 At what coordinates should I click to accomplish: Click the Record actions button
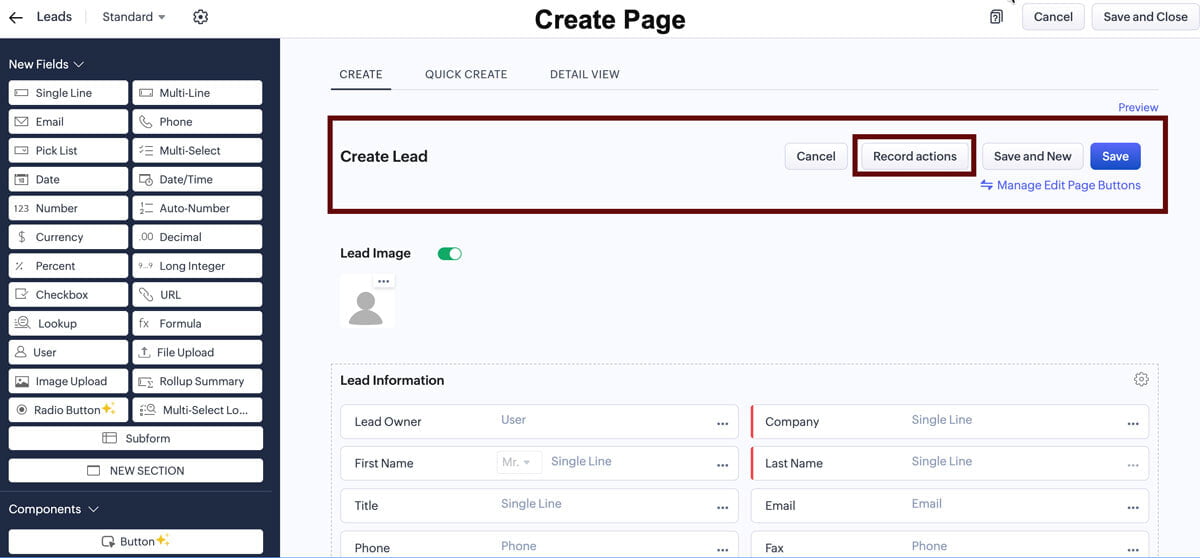tap(915, 156)
